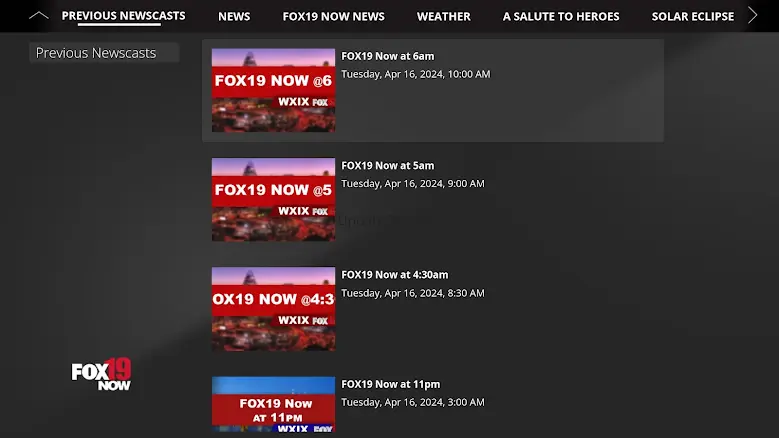Open FOX19 Now at 11pm title

click(x=390, y=384)
